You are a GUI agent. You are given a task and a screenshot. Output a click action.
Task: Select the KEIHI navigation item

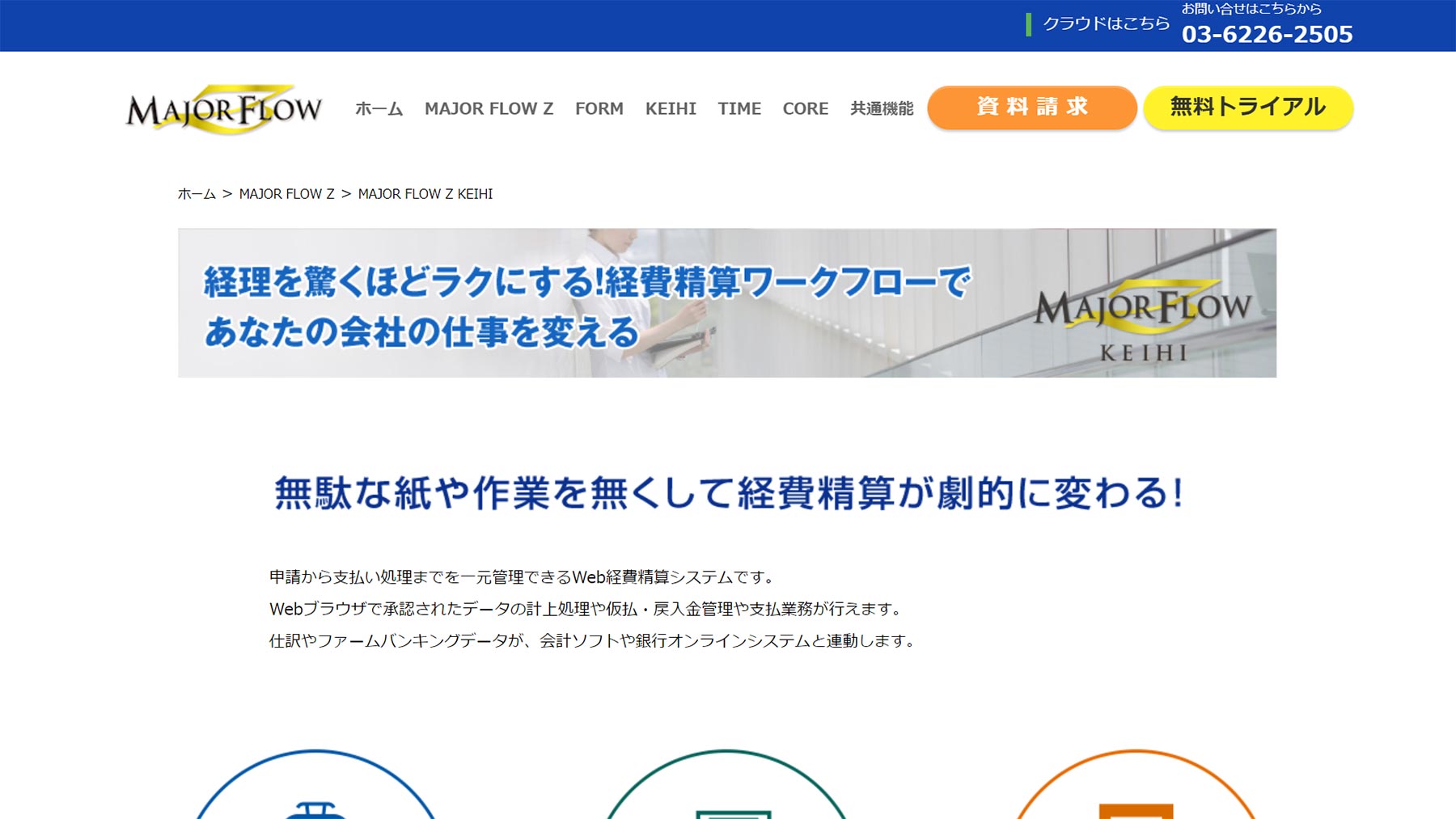[671, 108]
